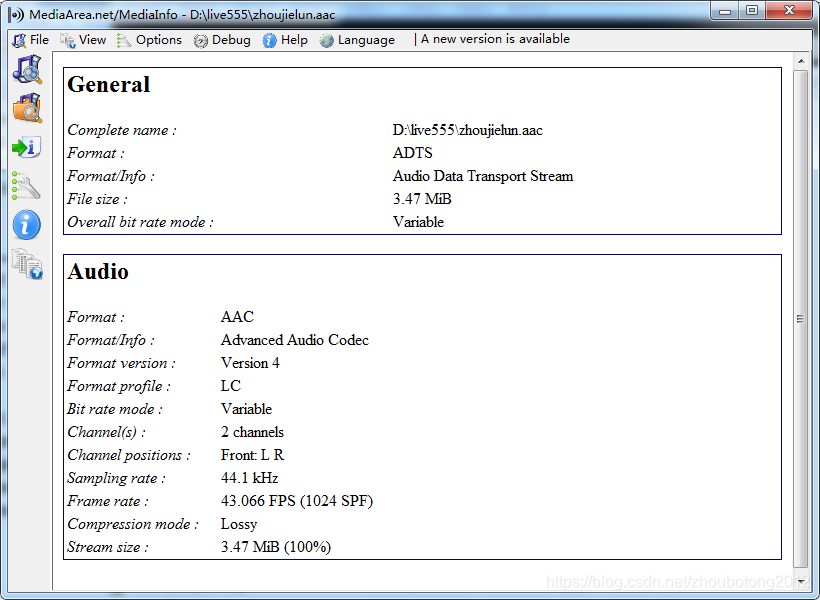Screen dimensions: 820x600
Task: Click the 'Stream size :' label
Action: [108, 547]
